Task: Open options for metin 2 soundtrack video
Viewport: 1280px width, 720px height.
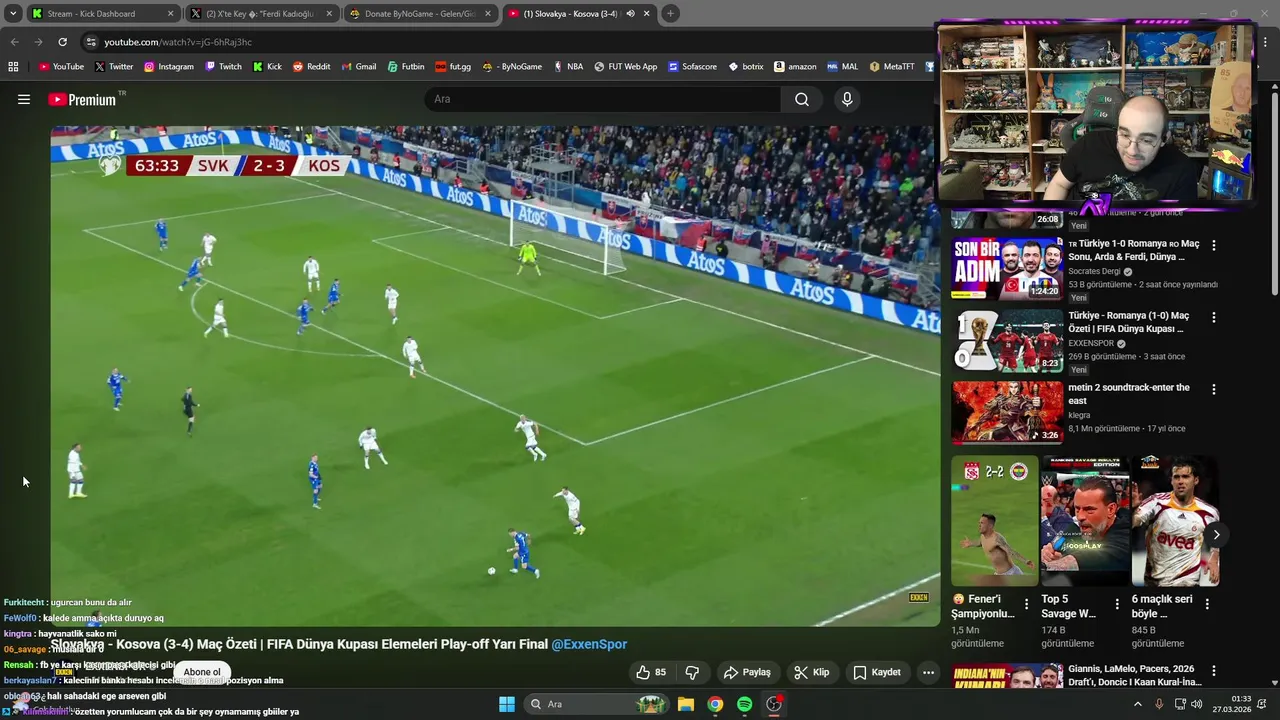Action: point(1214,389)
